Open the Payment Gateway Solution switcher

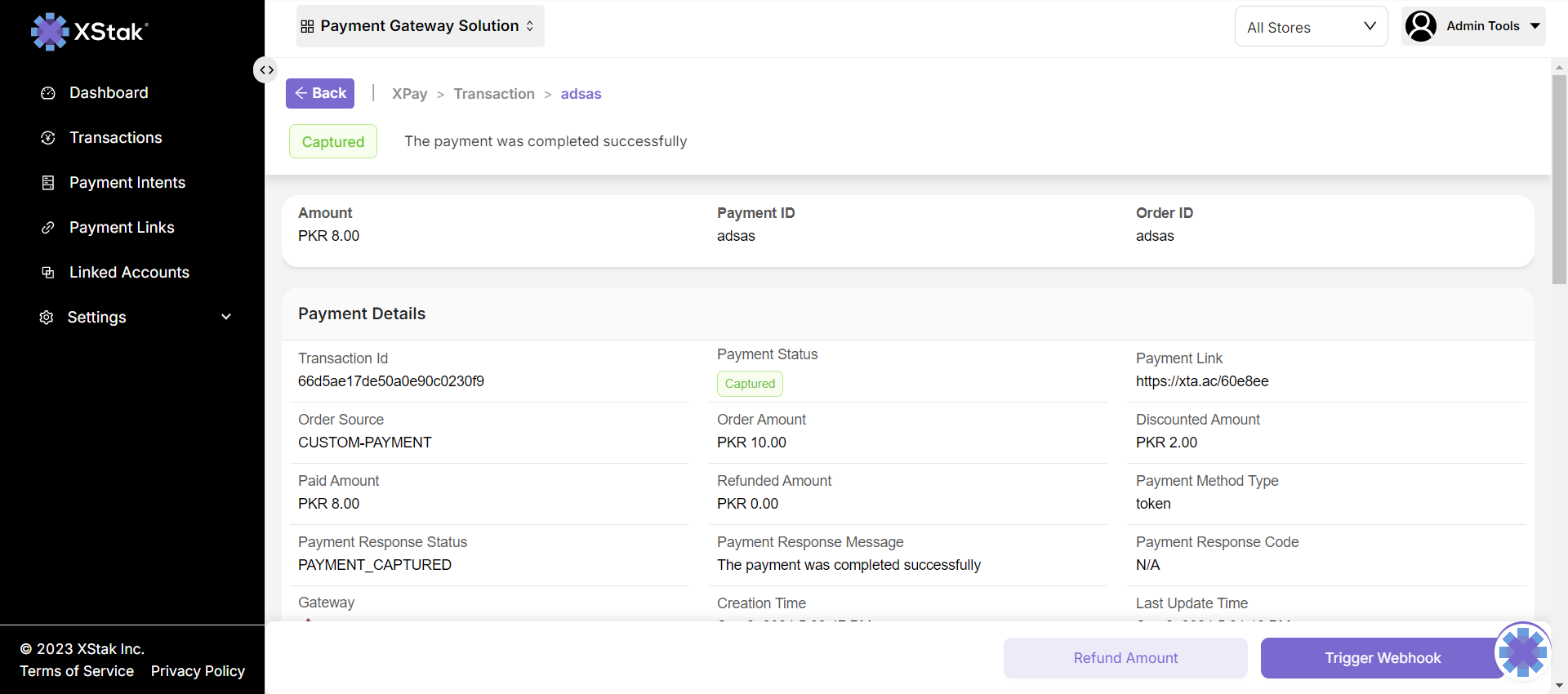pyautogui.click(x=420, y=26)
